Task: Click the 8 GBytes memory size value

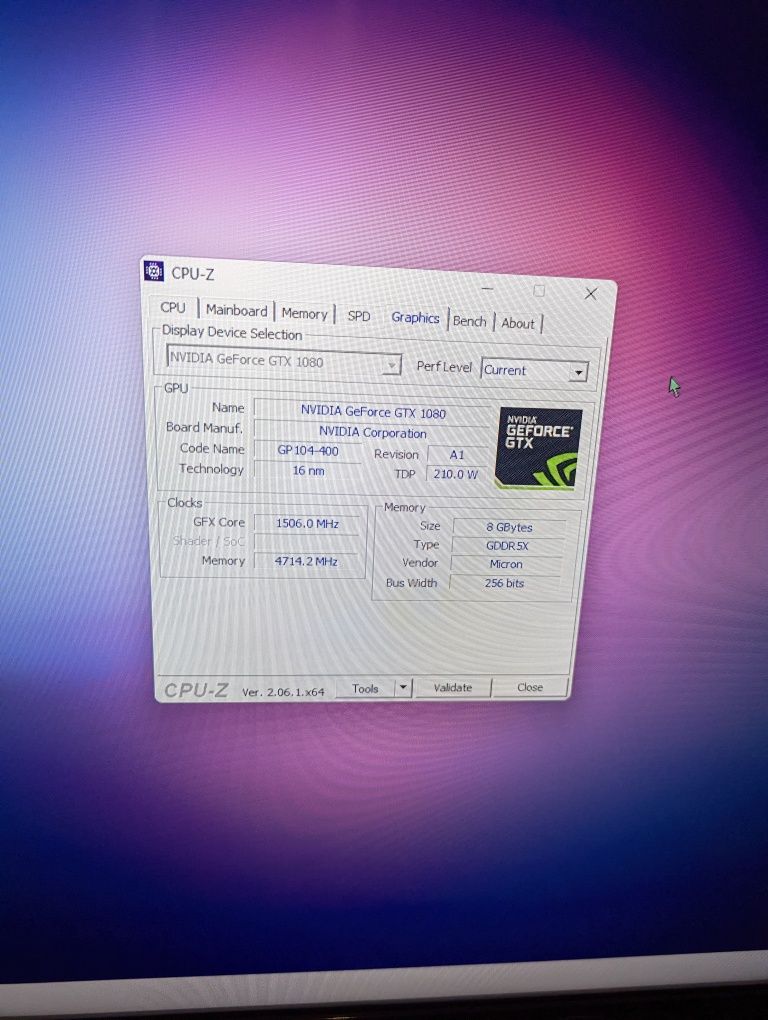Action: (509, 527)
